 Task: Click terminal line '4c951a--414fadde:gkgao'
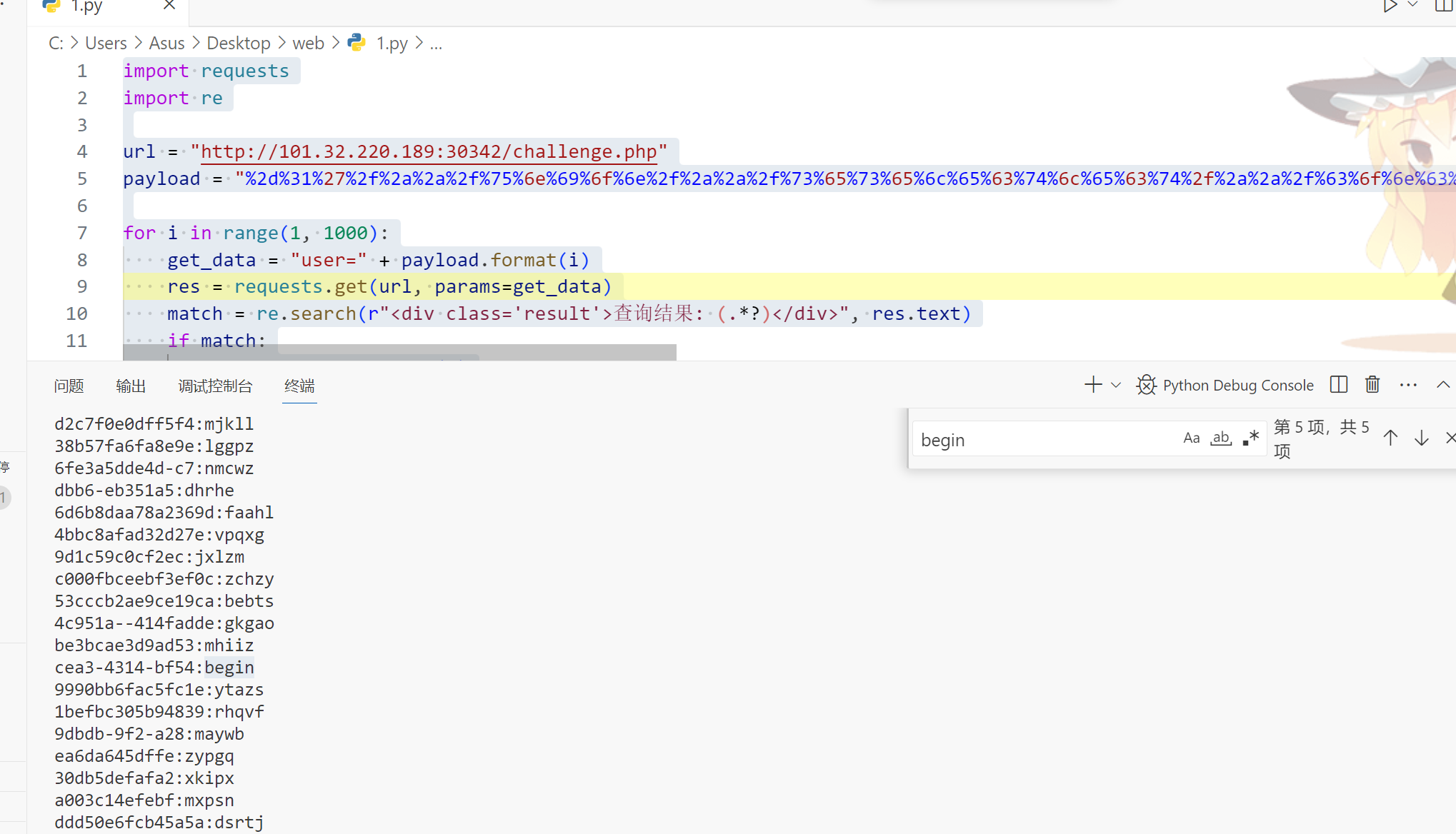coord(164,623)
